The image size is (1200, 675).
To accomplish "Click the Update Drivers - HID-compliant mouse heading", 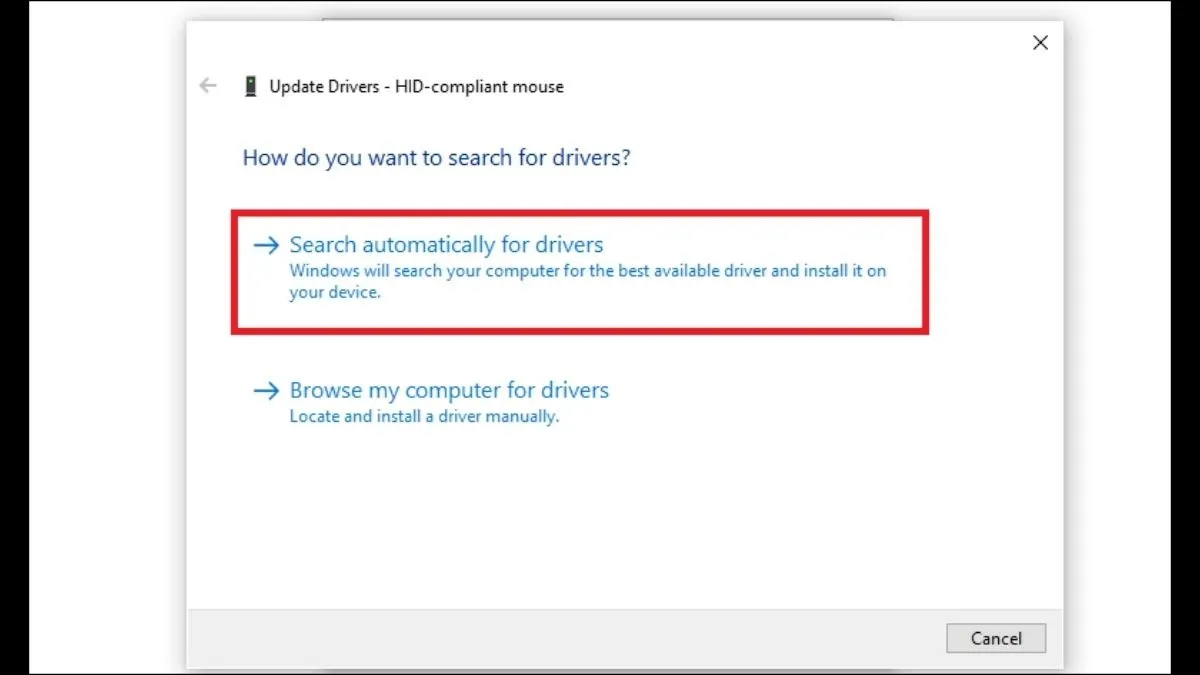I will pos(415,86).
